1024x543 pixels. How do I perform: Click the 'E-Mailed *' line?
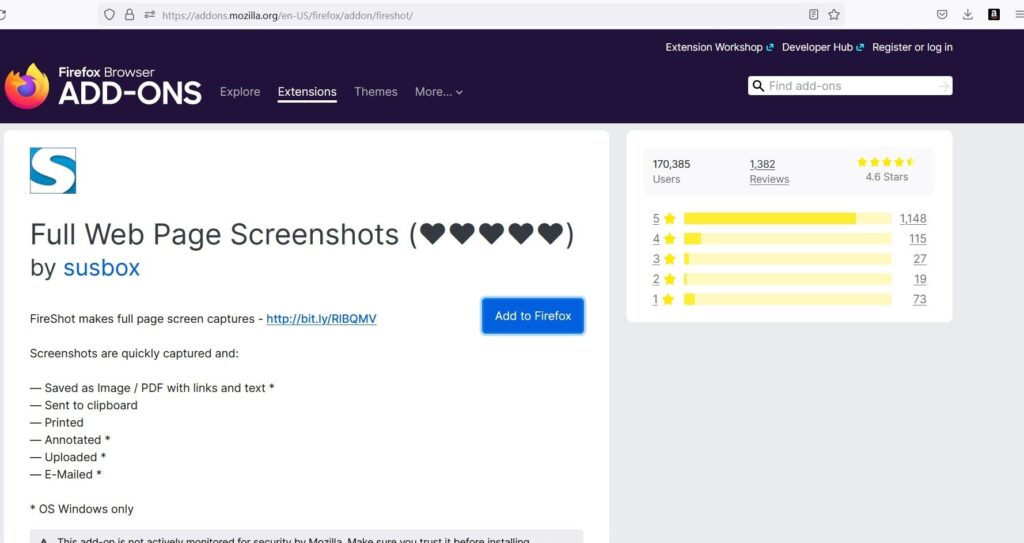pyautogui.click(x=66, y=474)
